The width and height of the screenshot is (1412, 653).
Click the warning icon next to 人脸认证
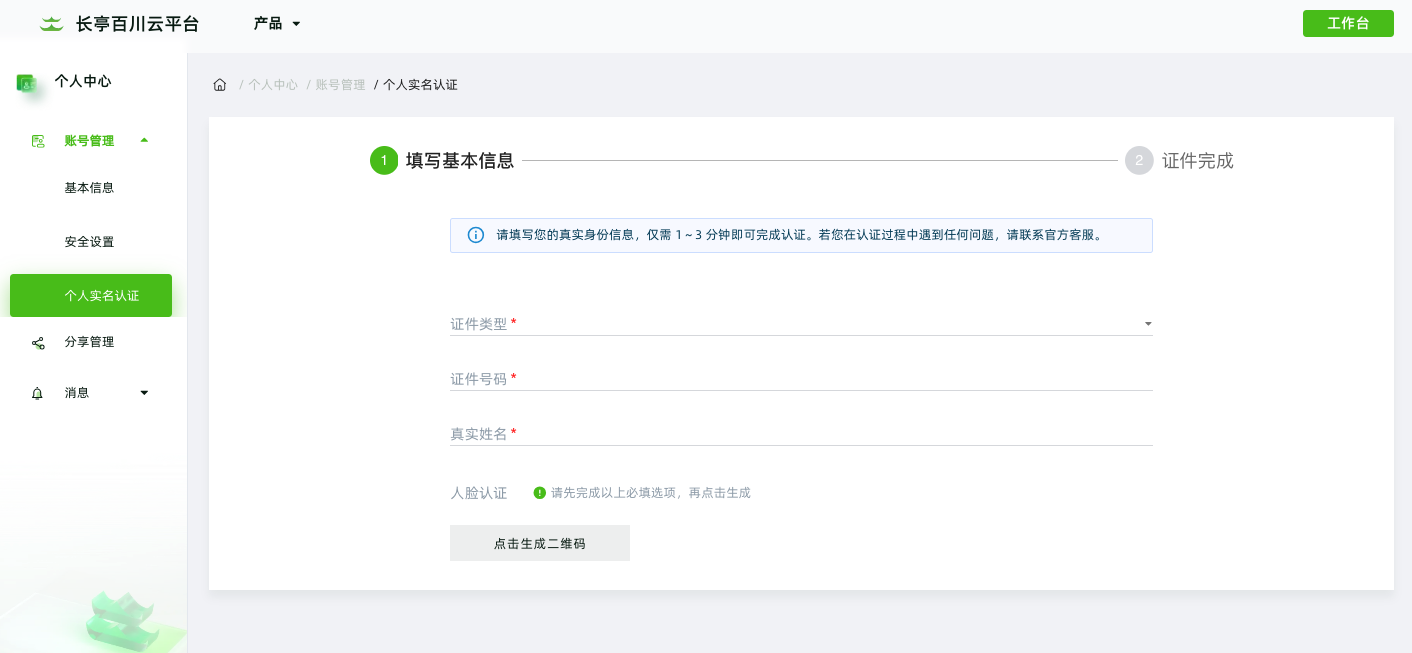point(539,493)
